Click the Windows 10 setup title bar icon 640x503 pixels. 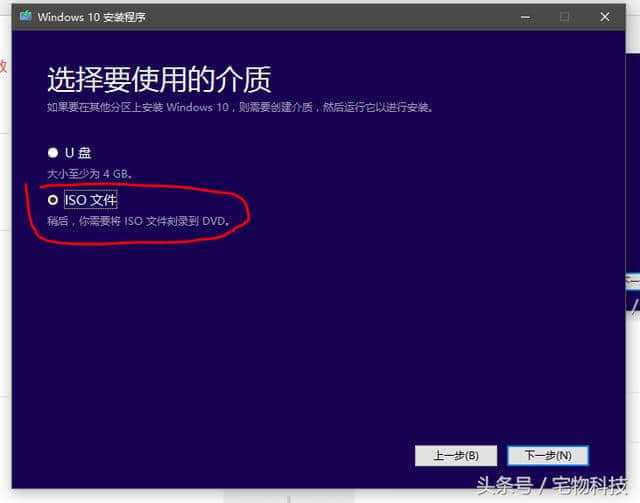pos(26,17)
